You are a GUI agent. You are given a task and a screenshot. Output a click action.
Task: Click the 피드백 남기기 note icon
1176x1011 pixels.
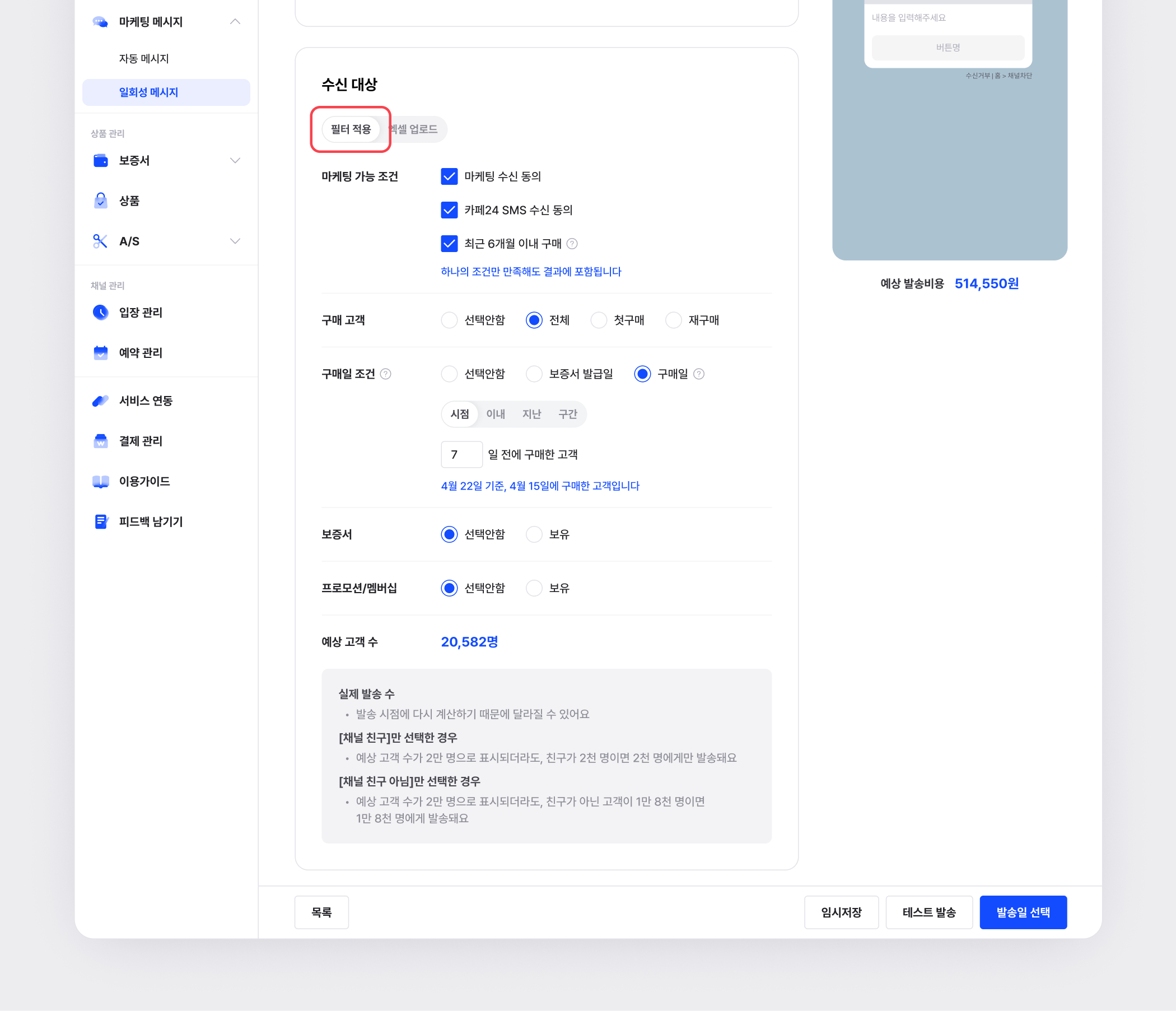pos(100,521)
